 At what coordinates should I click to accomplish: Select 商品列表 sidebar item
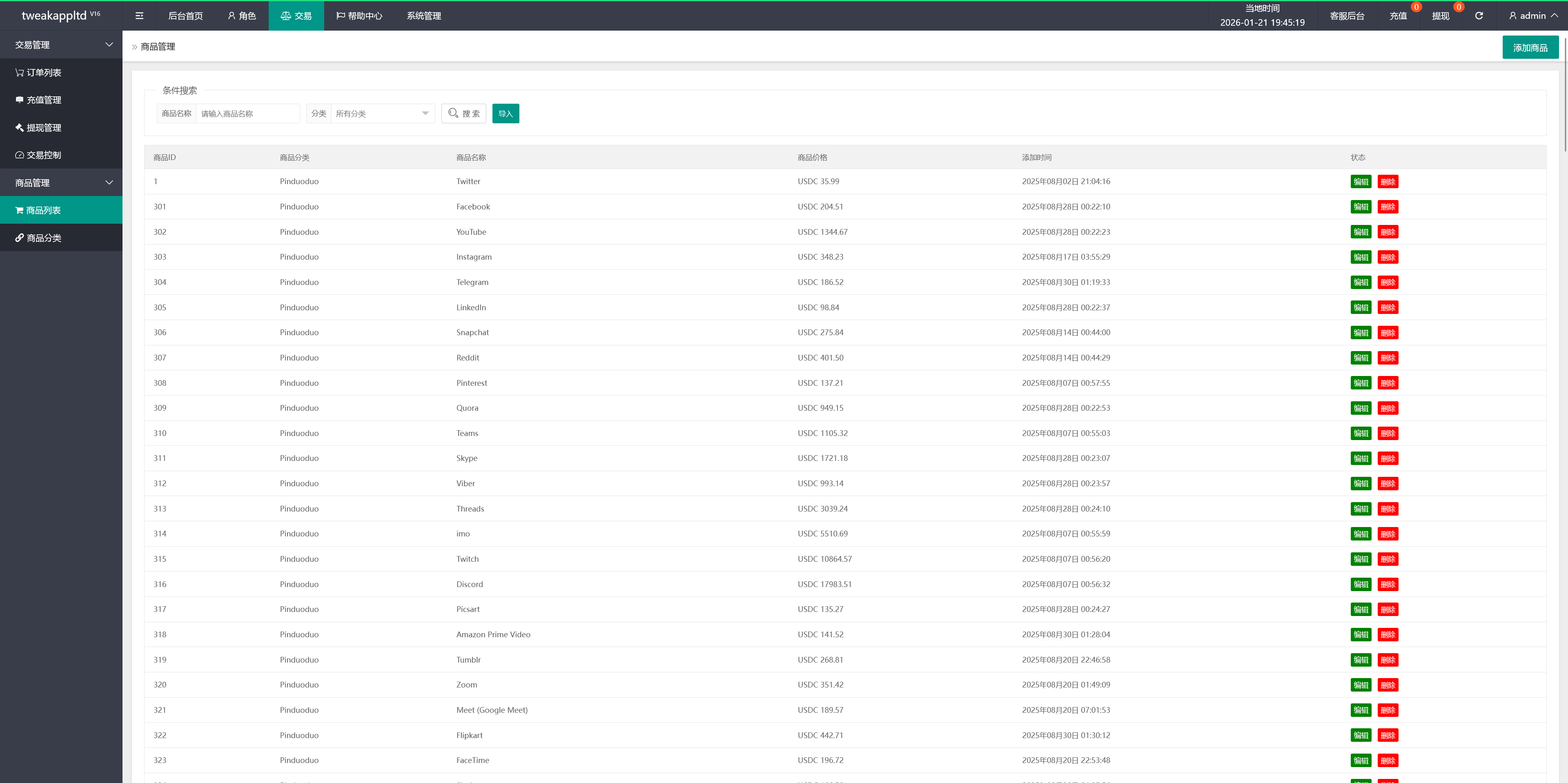click(x=38, y=211)
